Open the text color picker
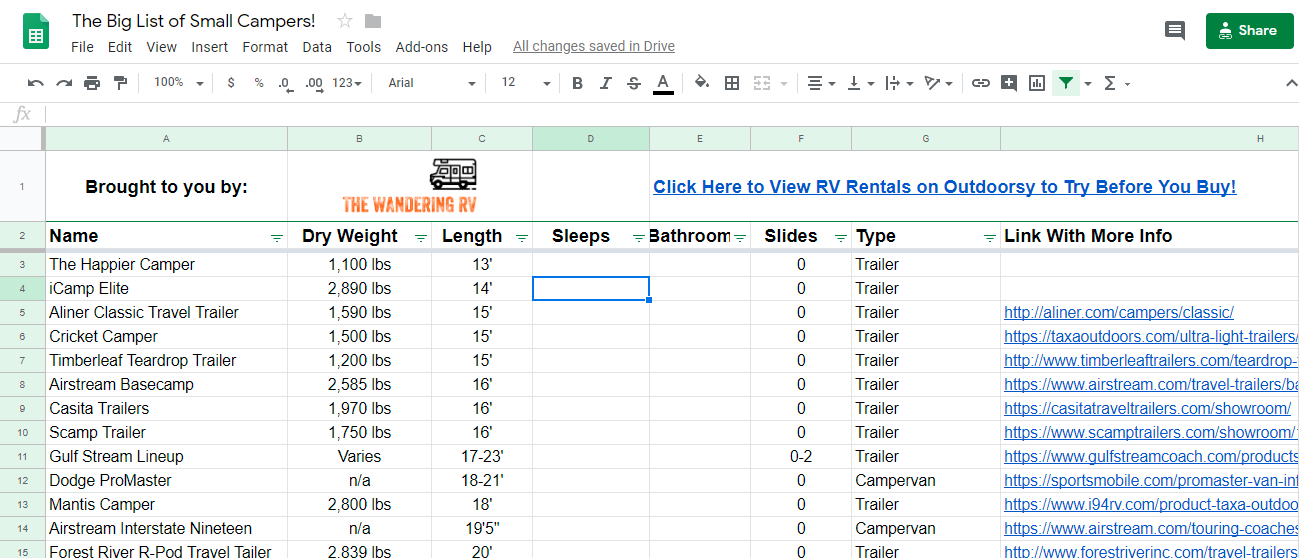Image resolution: width=1299 pixels, height=558 pixels. [x=662, y=83]
